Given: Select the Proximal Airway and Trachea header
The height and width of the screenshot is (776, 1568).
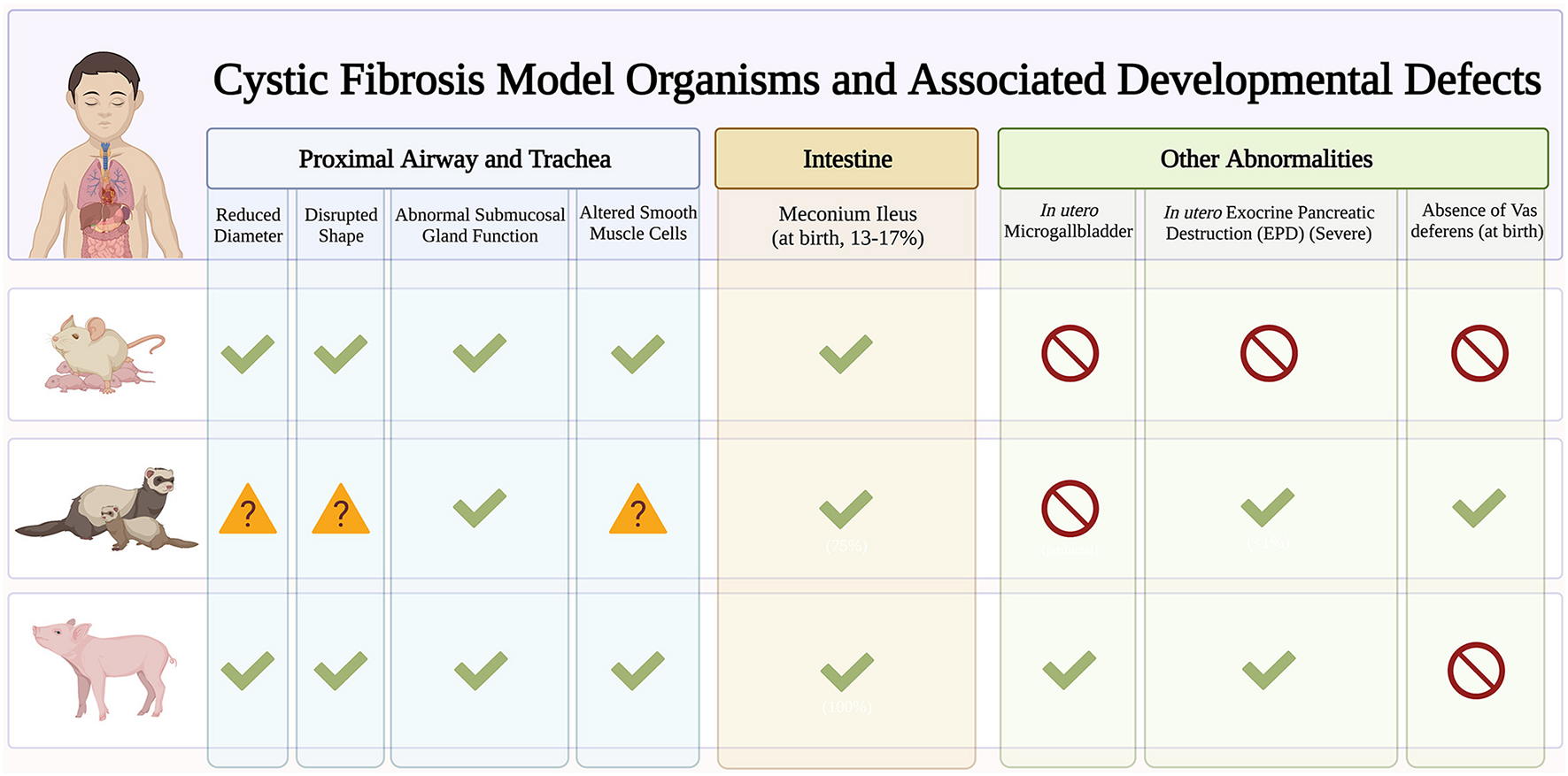Looking at the screenshot, I should click(453, 159).
